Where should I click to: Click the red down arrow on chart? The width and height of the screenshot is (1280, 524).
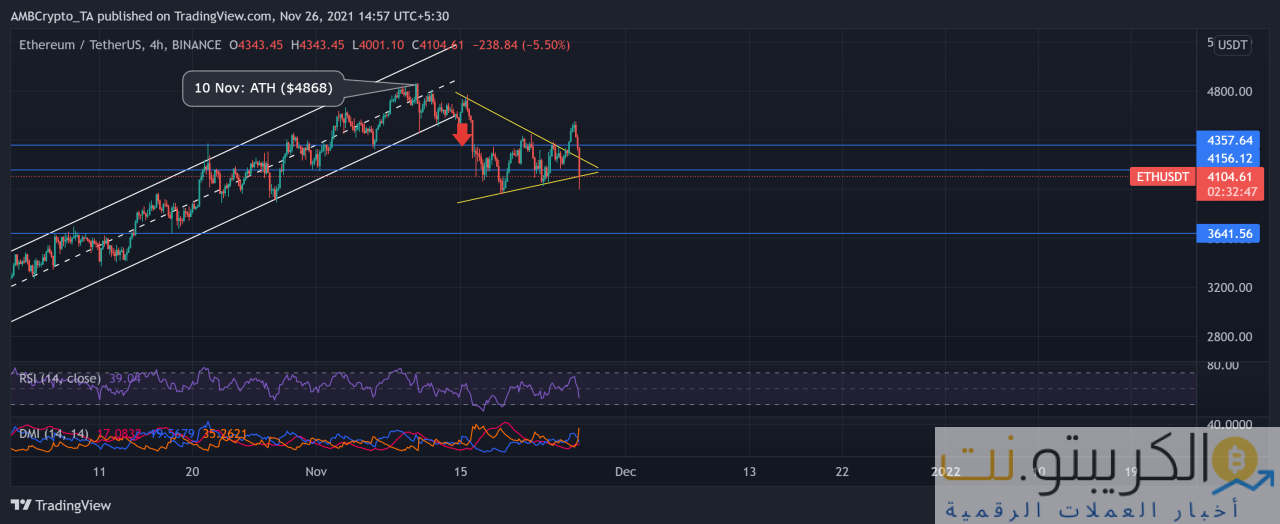tap(462, 131)
